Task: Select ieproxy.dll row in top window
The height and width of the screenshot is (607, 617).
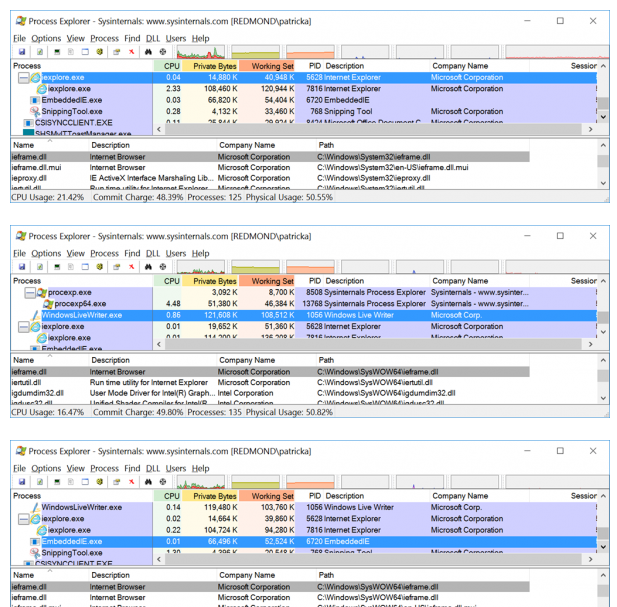Action: [x=270, y=178]
